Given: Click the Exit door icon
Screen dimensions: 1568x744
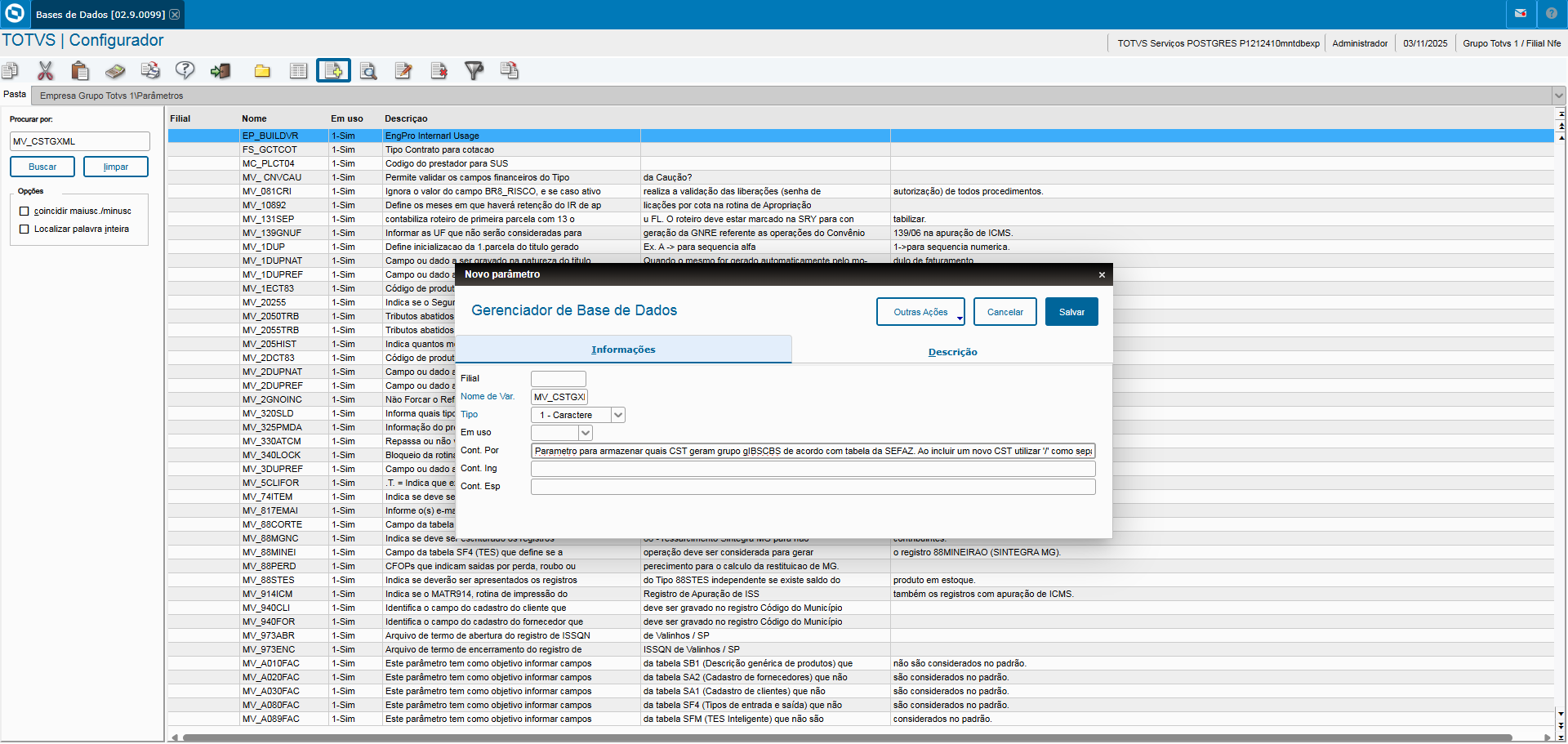Looking at the screenshot, I should [x=220, y=71].
